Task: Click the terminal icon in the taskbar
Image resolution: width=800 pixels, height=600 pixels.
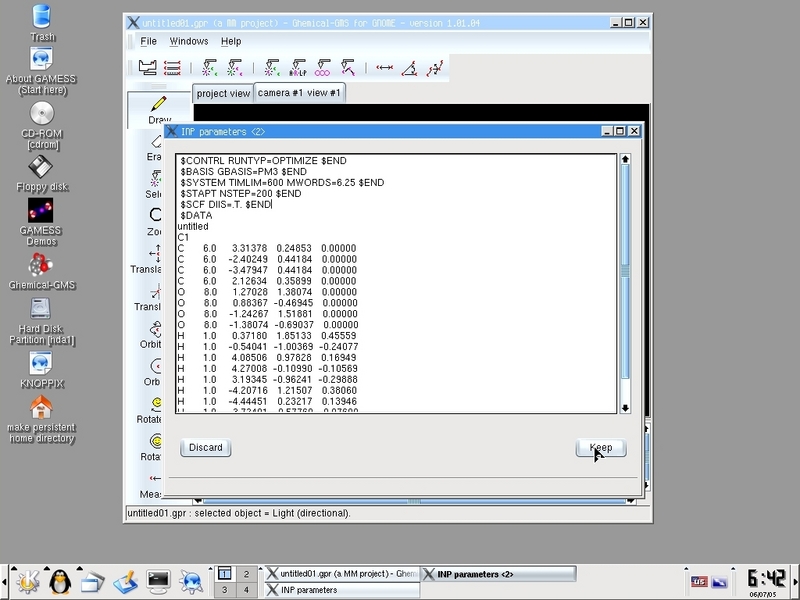Action: pyautogui.click(x=158, y=579)
